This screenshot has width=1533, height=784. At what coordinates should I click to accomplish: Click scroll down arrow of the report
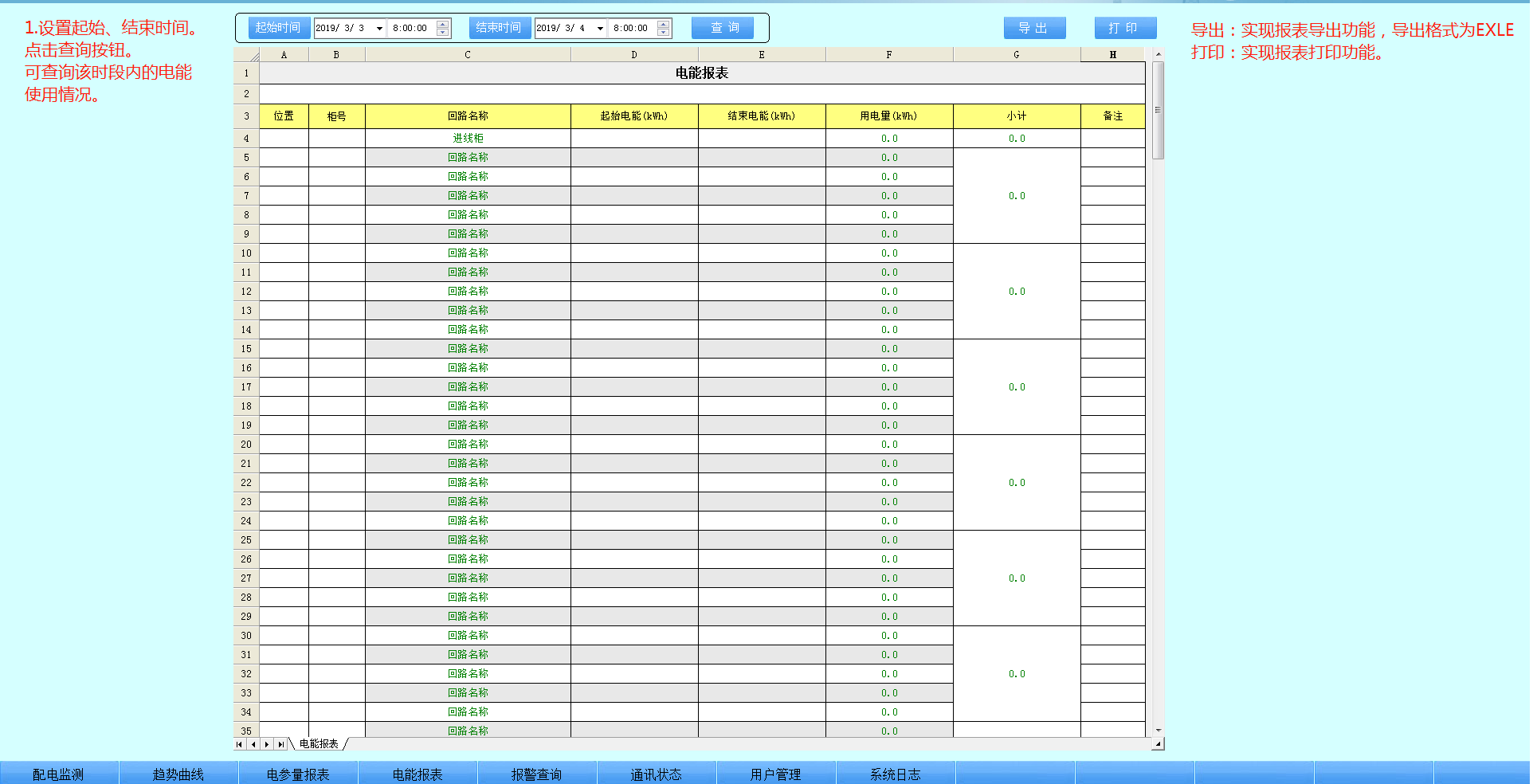pyautogui.click(x=1159, y=731)
